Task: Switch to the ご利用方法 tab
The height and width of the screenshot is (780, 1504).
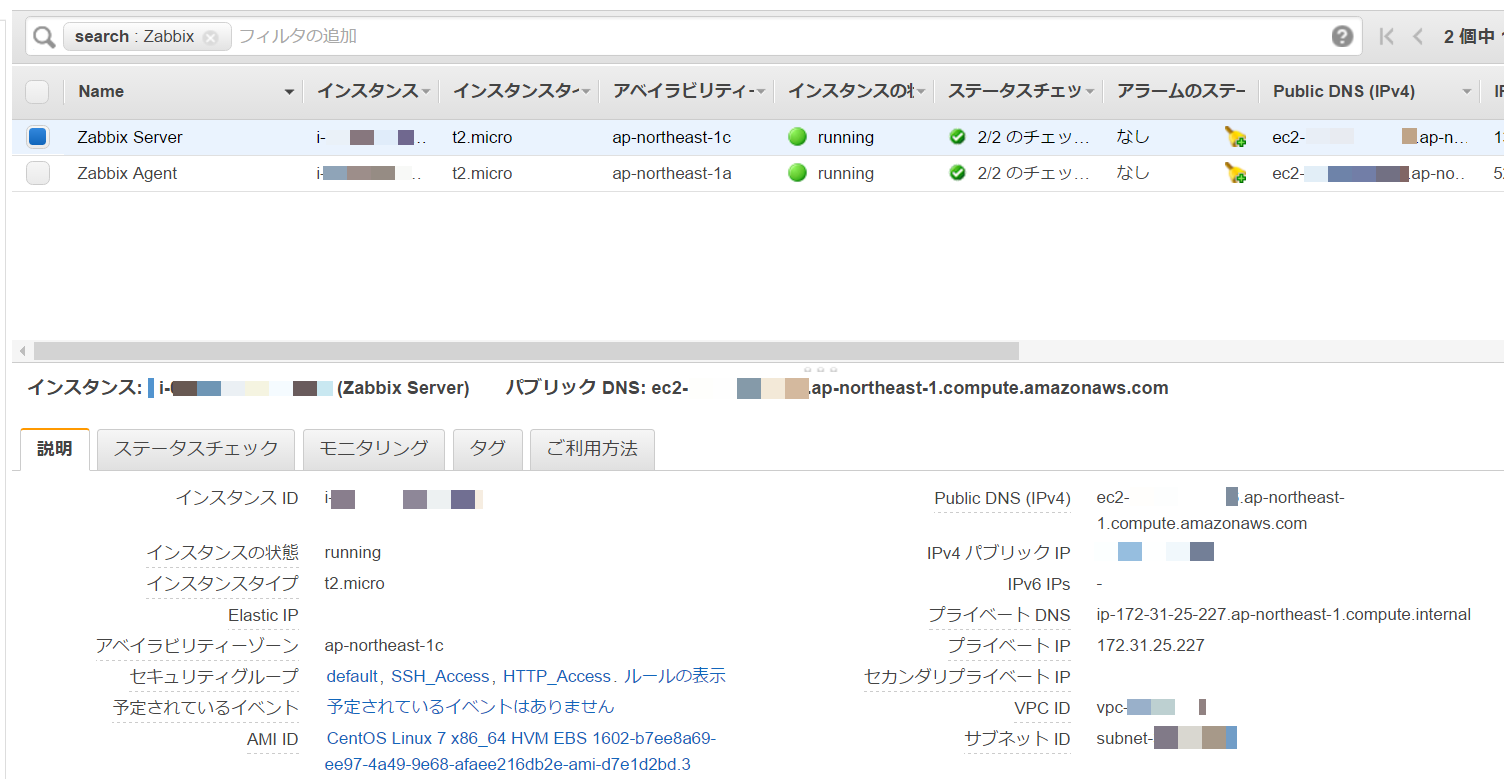Action: [592, 449]
